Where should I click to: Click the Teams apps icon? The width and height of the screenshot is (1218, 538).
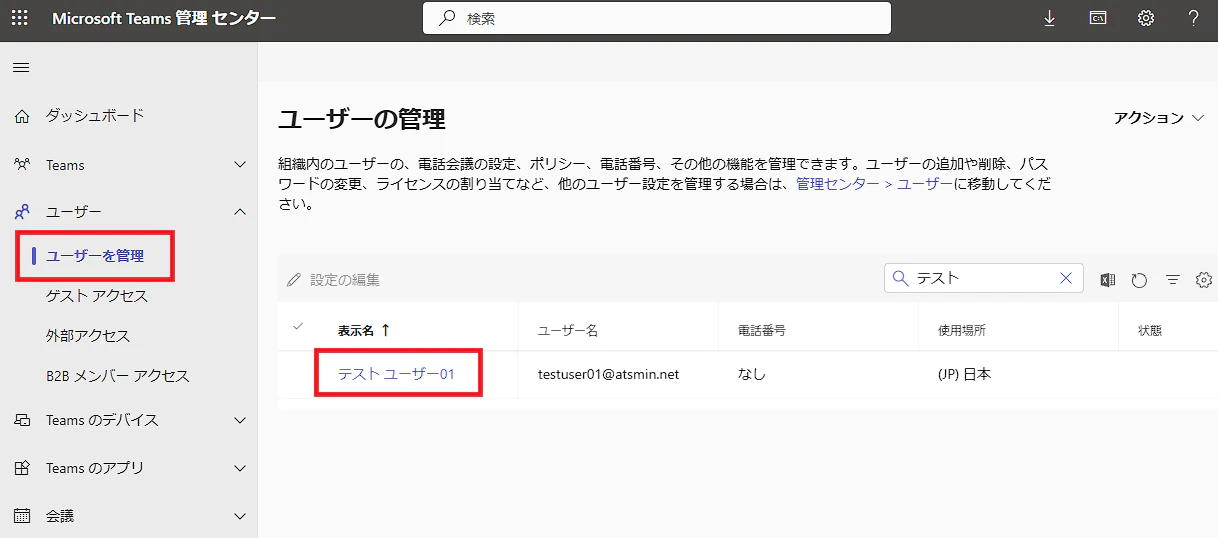[x=22, y=468]
